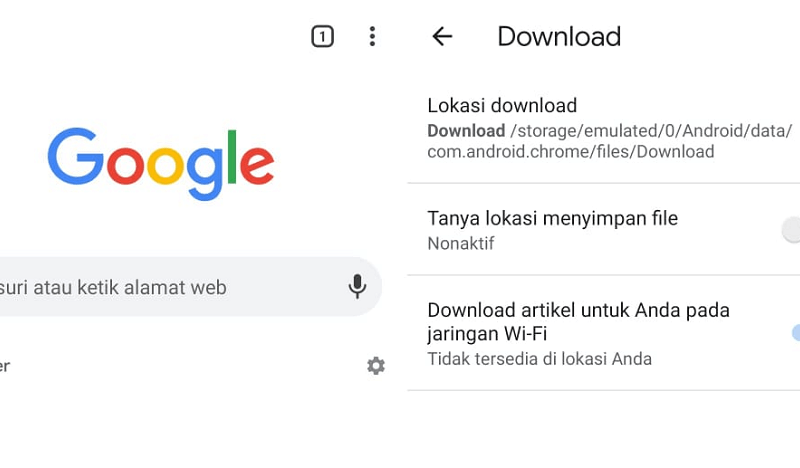Select the /storage/emulated/0 path text
The width and height of the screenshot is (800, 468).
(x=651, y=131)
